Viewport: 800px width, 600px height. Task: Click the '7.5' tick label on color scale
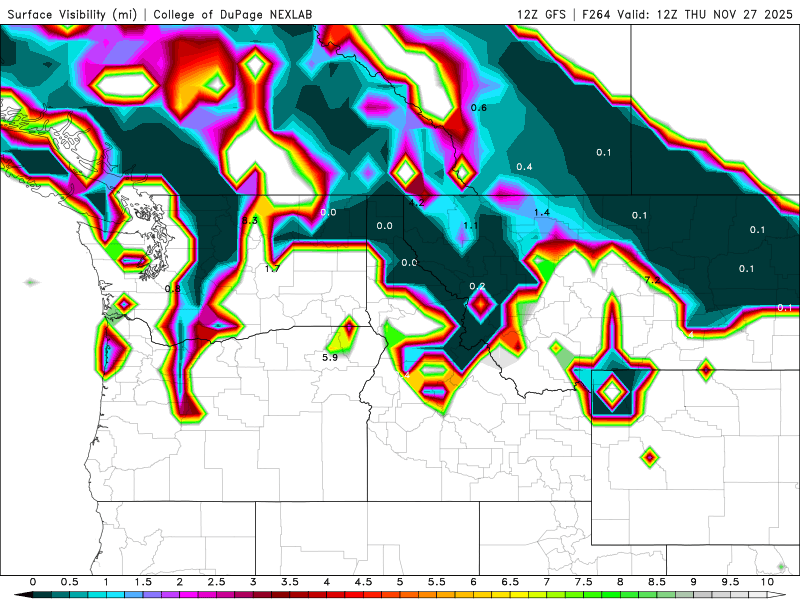point(584,582)
